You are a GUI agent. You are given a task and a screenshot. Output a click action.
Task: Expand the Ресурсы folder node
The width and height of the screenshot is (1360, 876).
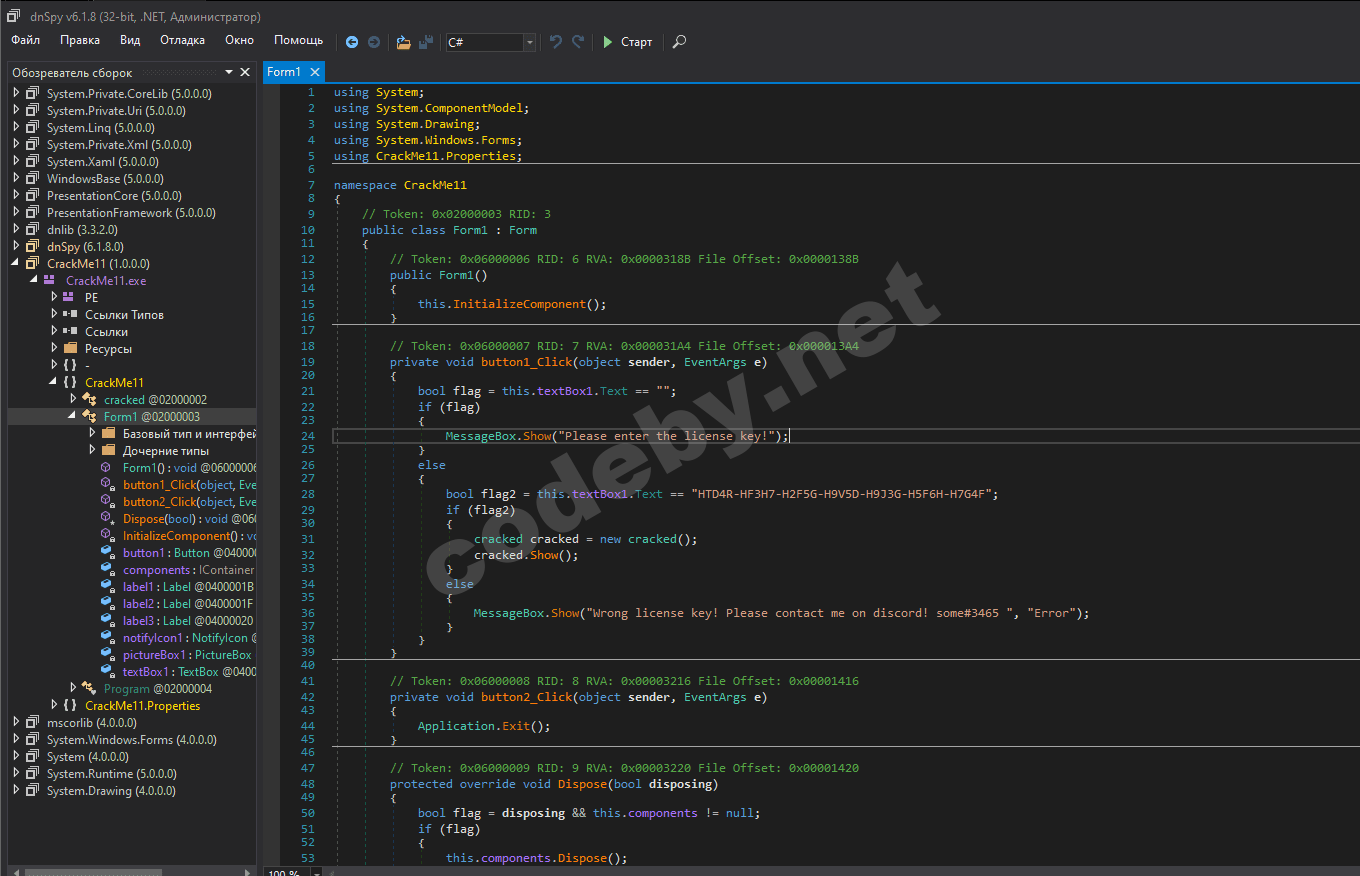coord(54,348)
